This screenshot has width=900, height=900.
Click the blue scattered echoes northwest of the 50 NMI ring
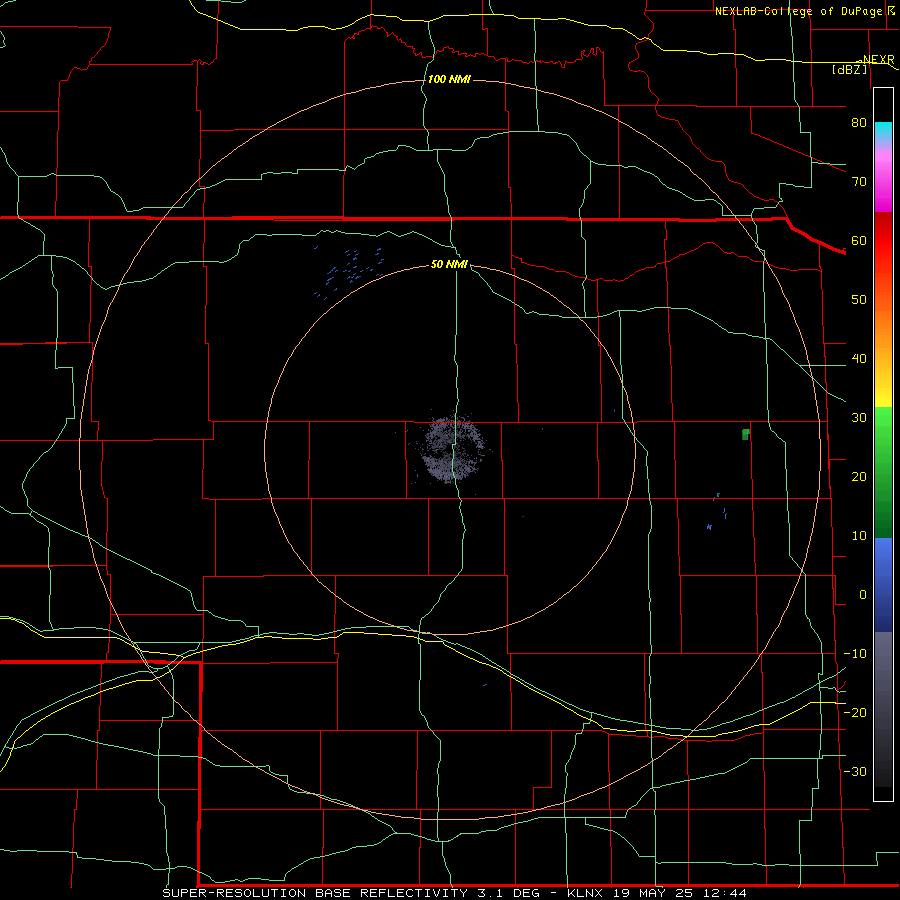pos(350,272)
